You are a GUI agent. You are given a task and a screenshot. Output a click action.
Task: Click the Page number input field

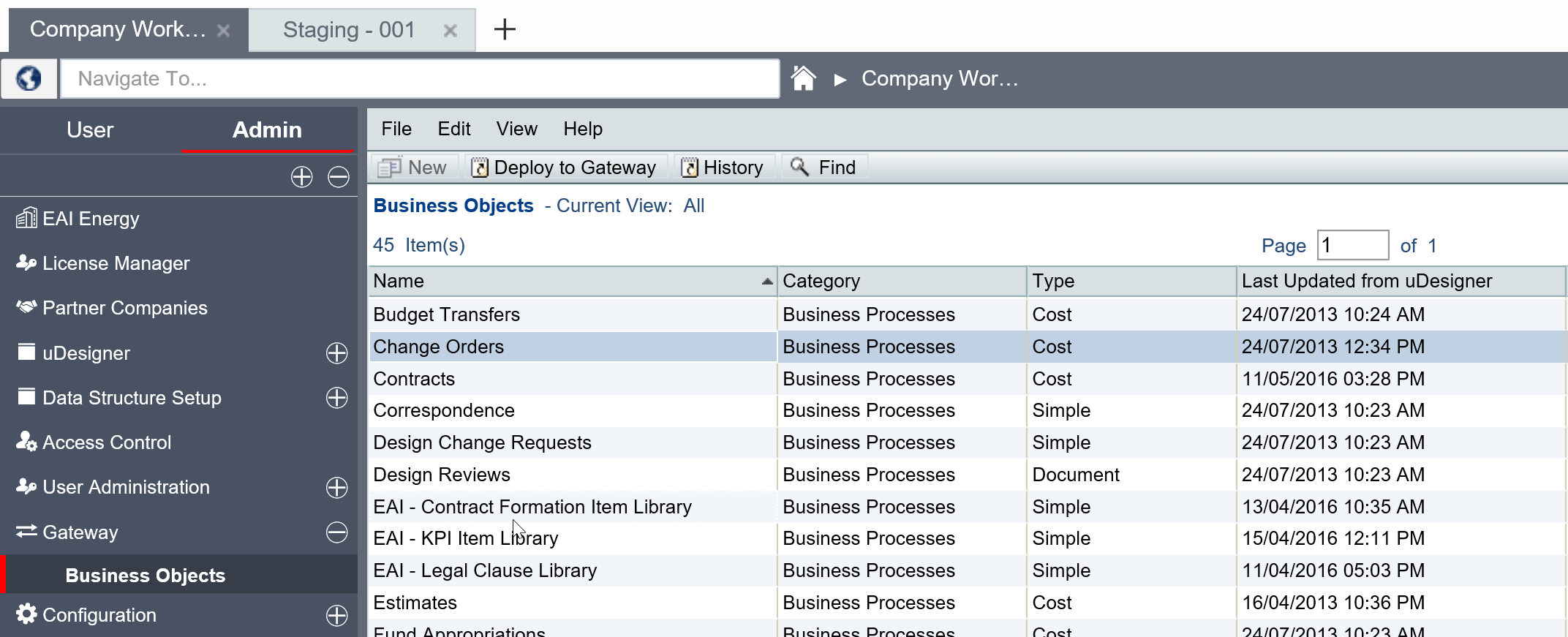tap(1352, 245)
